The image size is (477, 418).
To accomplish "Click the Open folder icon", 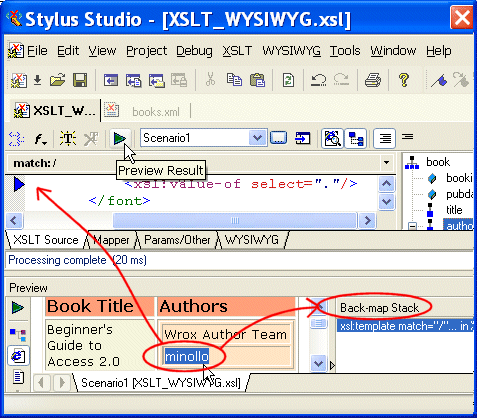I will click(58, 80).
